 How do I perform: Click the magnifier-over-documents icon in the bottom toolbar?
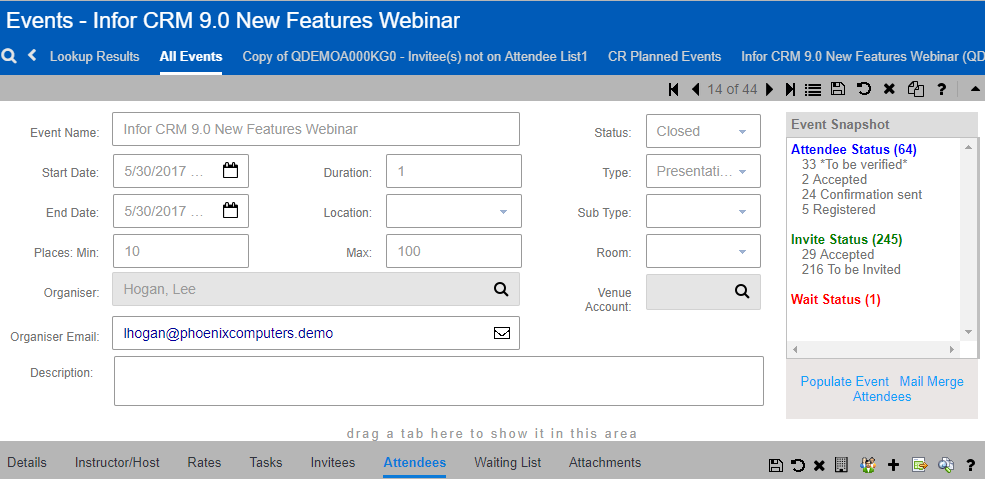(946, 465)
